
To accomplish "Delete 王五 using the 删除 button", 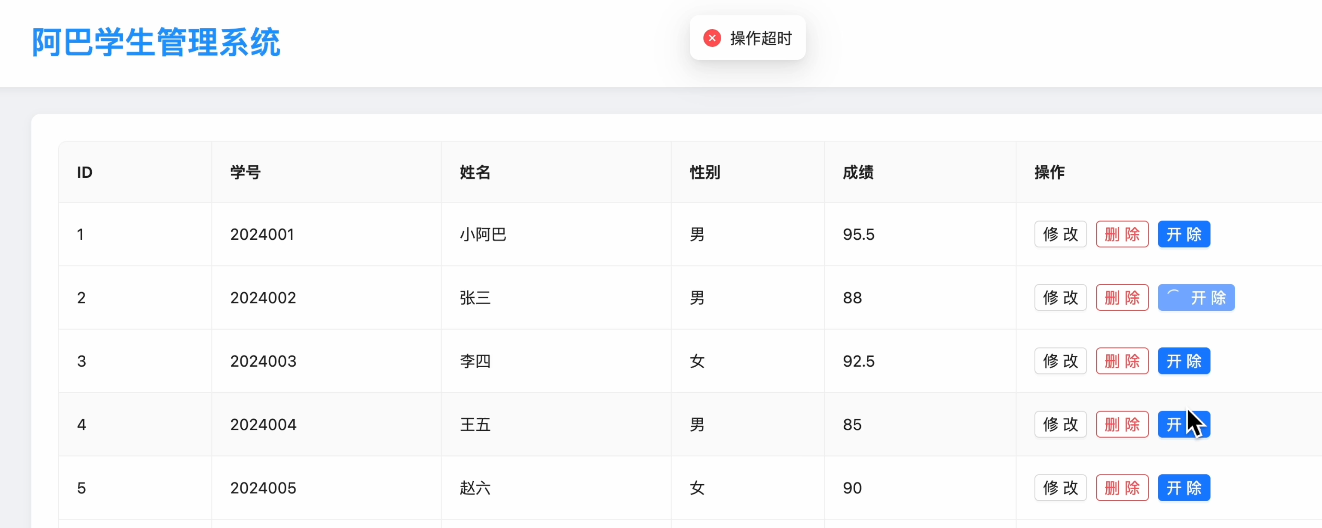I will click(1122, 425).
